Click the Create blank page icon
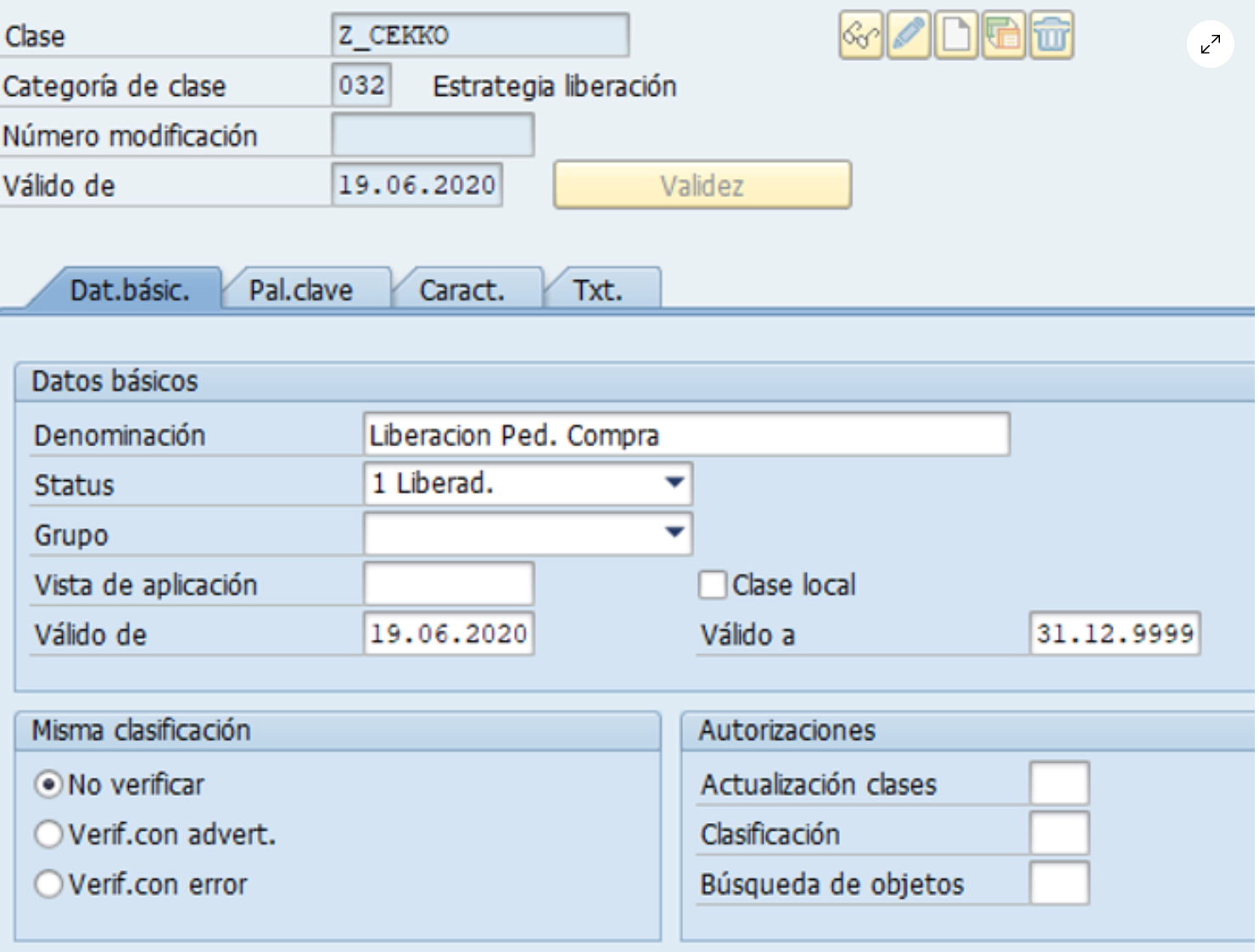This screenshot has height=952, width=1259. pyautogui.click(x=956, y=36)
